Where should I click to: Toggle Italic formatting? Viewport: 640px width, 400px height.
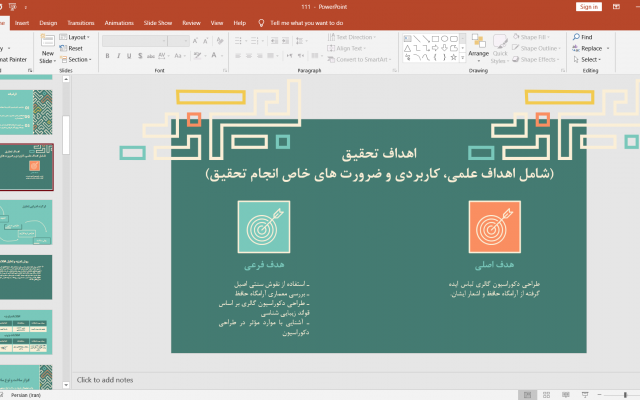(x=118, y=56)
